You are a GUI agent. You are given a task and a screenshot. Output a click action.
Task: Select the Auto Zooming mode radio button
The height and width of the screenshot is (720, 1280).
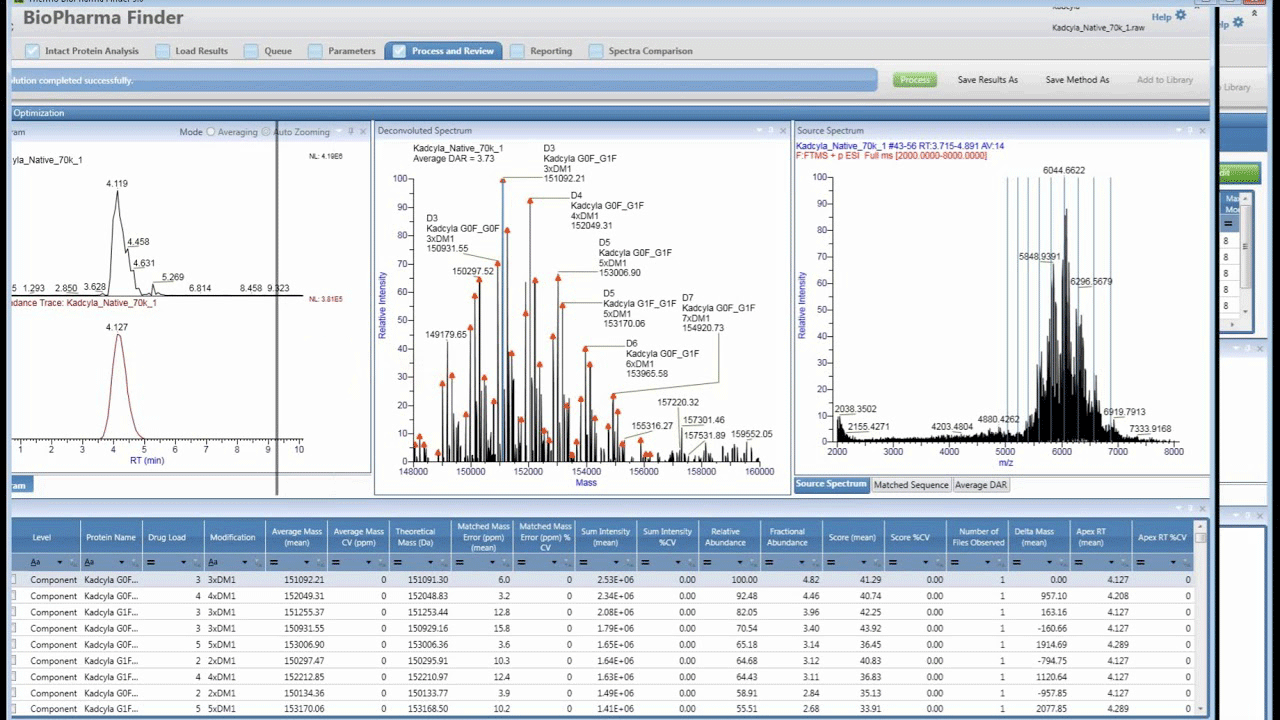(x=266, y=132)
